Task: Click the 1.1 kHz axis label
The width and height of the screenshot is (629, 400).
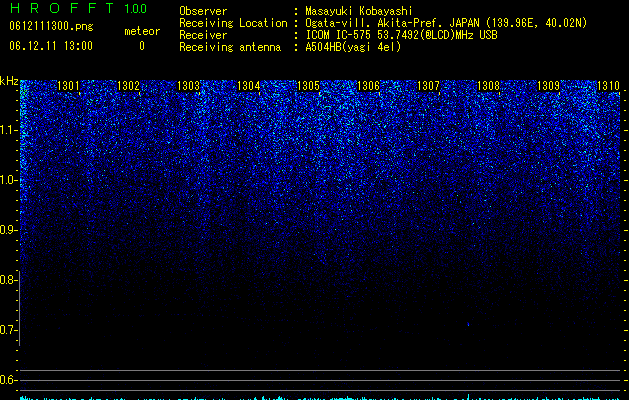Action: tap(8, 130)
